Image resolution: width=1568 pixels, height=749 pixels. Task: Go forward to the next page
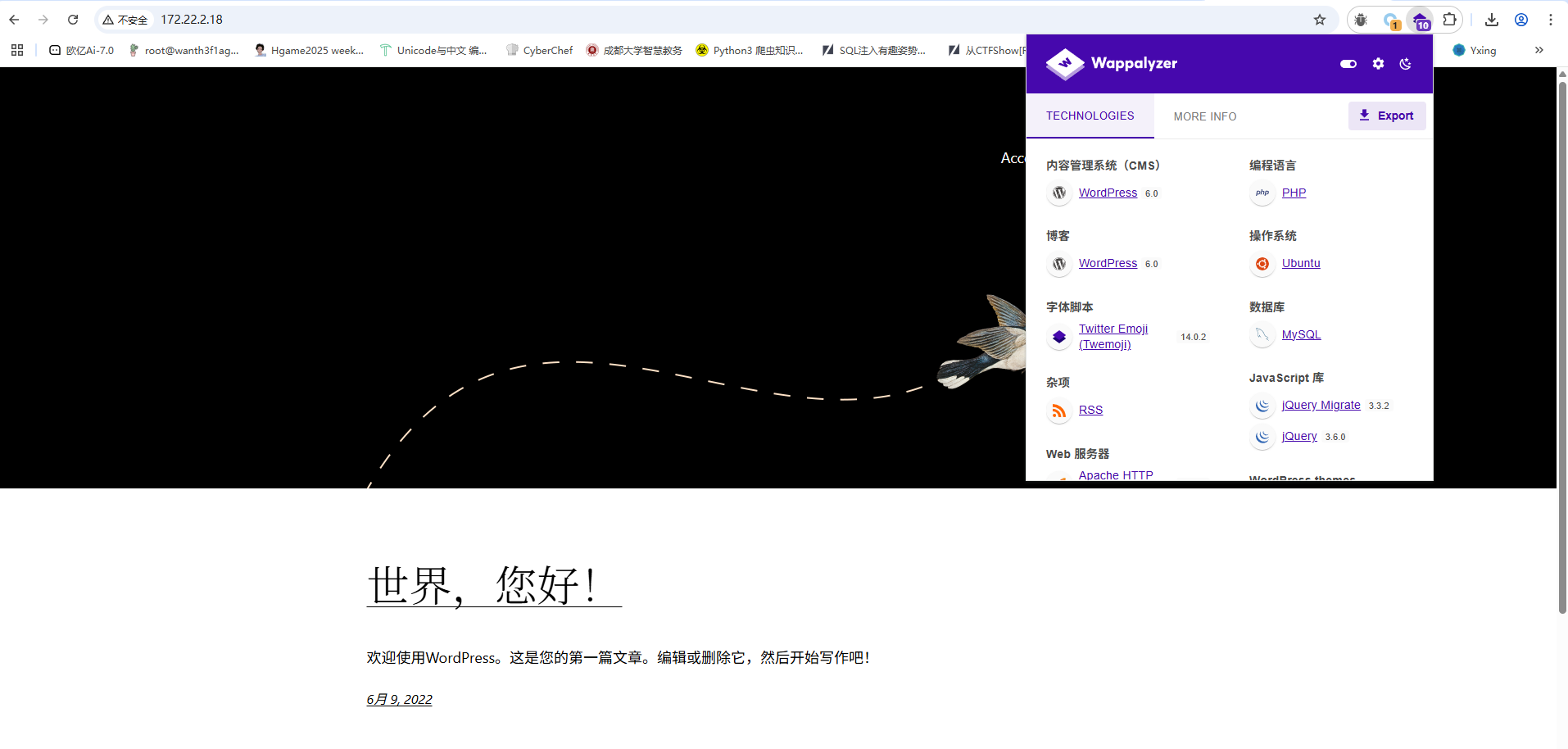click(43, 20)
